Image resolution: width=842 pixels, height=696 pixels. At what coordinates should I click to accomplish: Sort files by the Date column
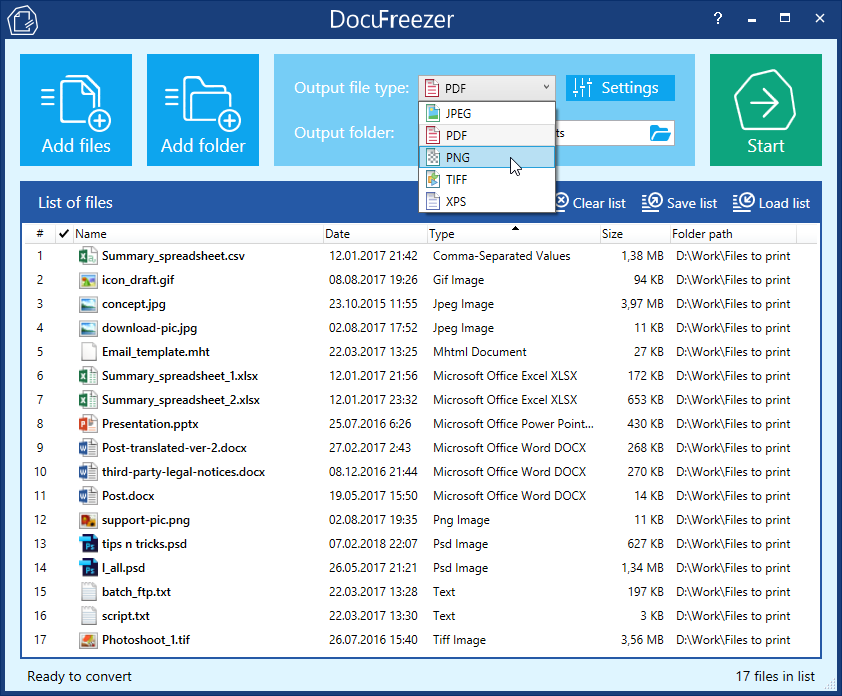374,234
